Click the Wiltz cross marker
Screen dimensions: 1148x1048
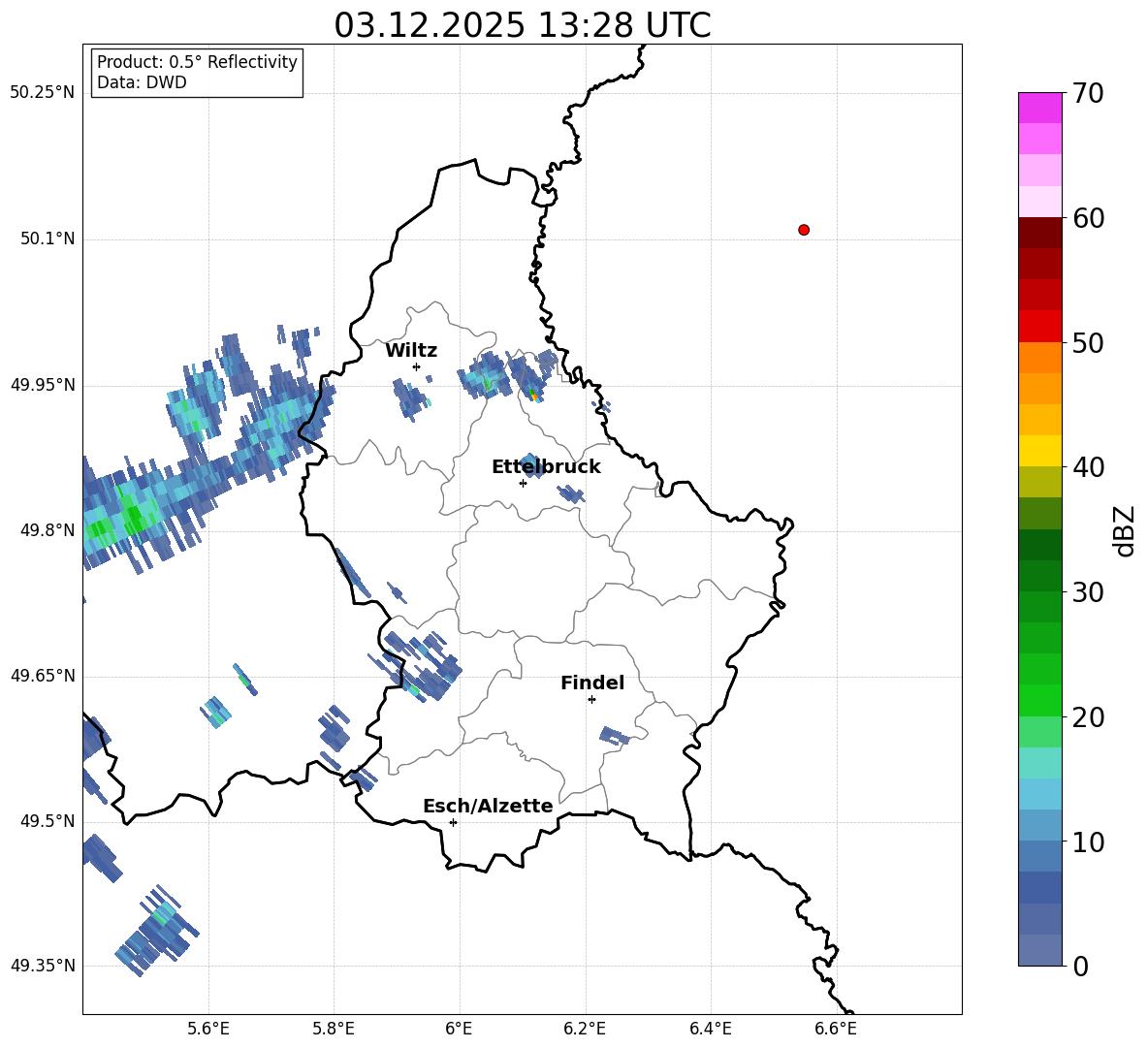coord(417,366)
